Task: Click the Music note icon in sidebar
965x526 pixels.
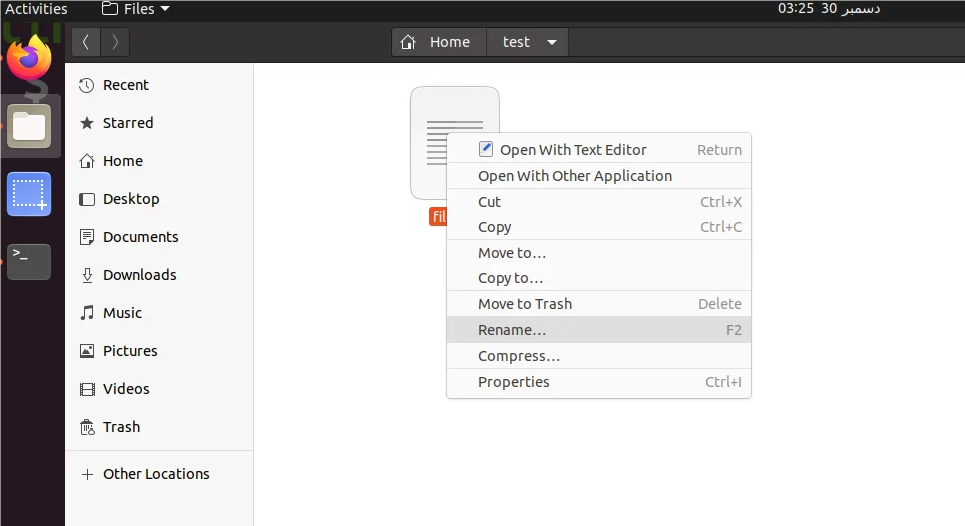Action: [x=87, y=313]
